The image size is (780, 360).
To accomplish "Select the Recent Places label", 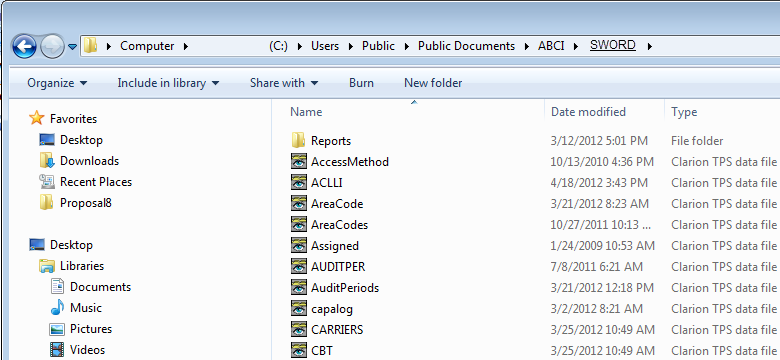I will tap(96, 181).
